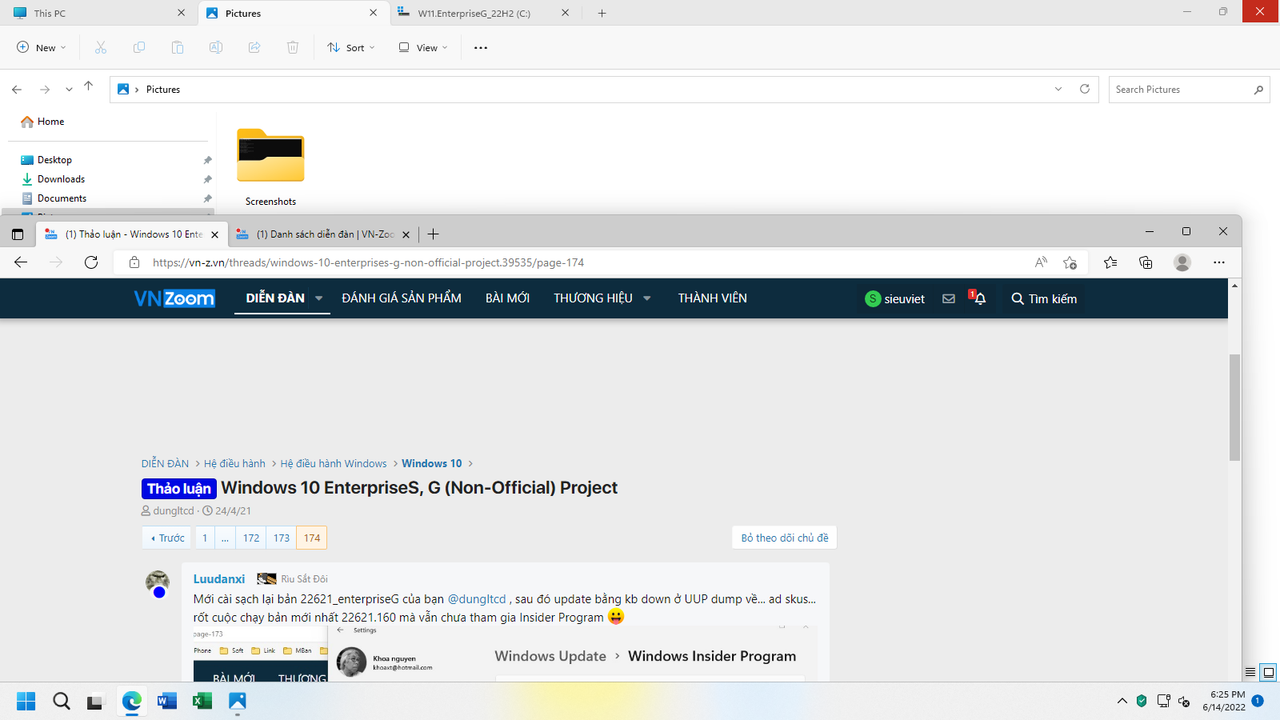Click the Bỏ theo dõi chủ đề button
The height and width of the screenshot is (720, 1280).
(x=784, y=537)
